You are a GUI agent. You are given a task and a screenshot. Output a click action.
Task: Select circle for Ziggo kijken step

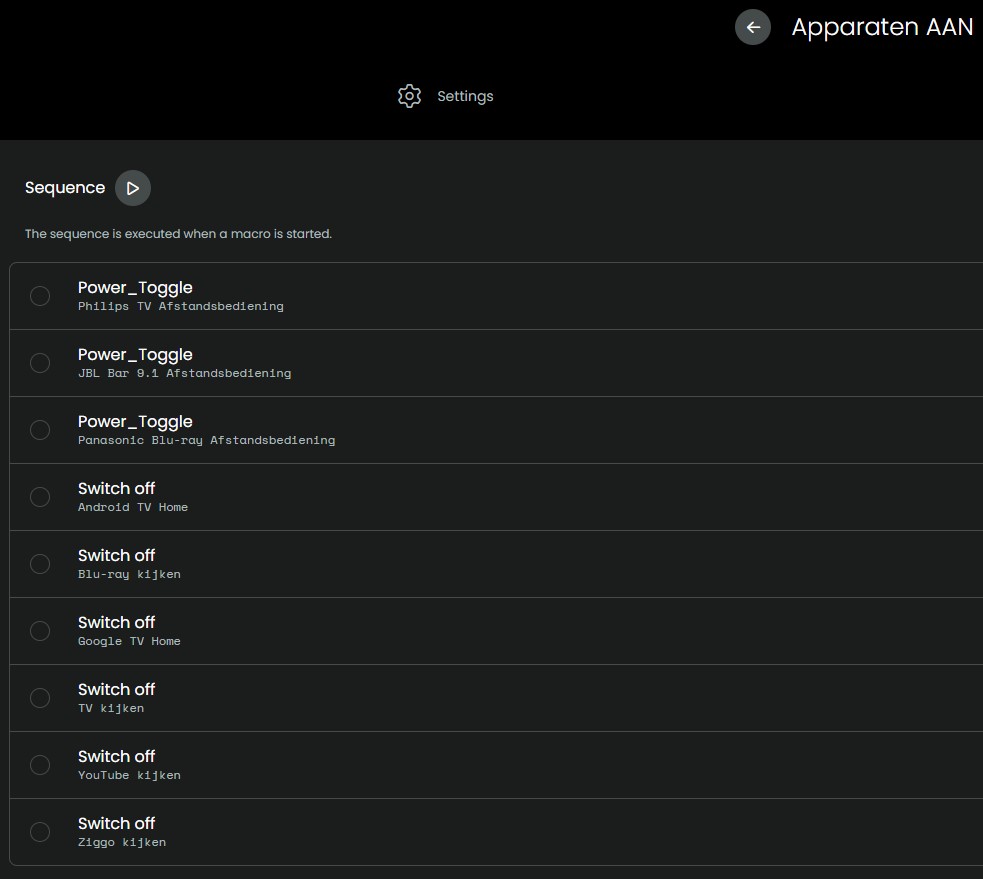click(x=40, y=832)
